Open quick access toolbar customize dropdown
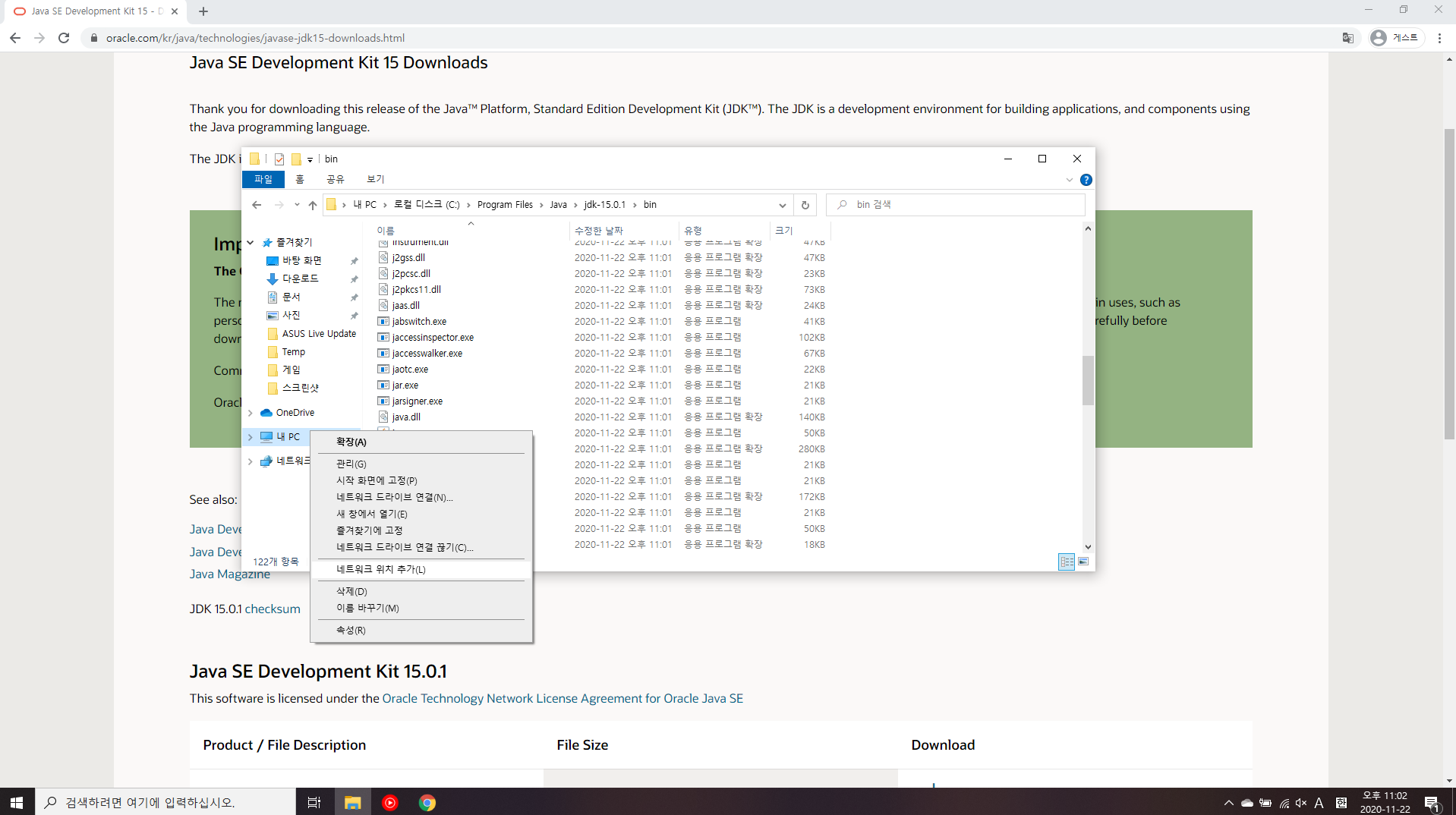Image resolution: width=1456 pixels, height=815 pixels. click(x=310, y=159)
